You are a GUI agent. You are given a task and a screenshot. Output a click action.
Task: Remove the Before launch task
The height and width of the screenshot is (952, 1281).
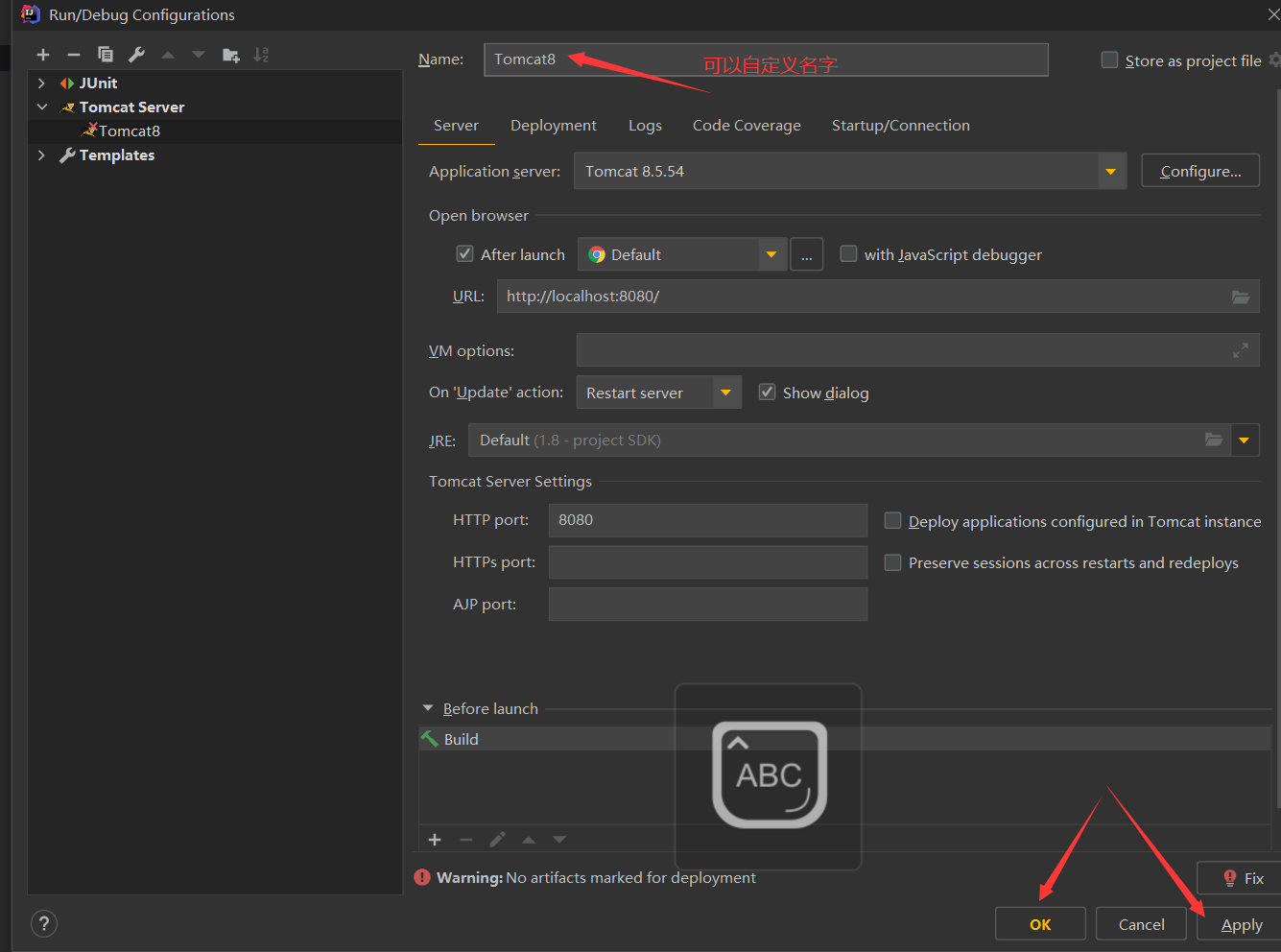point(466,840)
